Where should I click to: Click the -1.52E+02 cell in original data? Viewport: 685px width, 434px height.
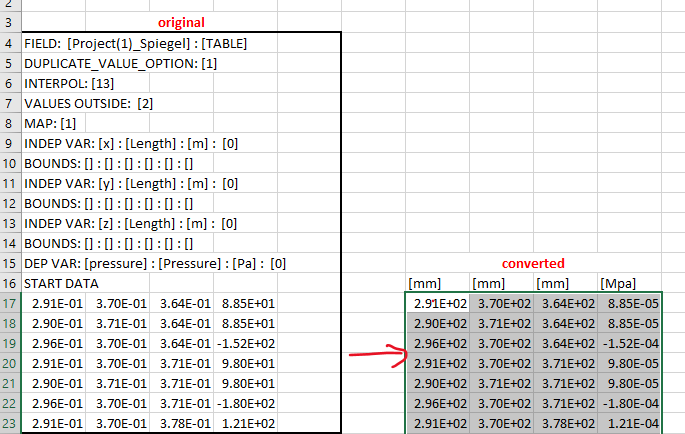click(244, 343)
